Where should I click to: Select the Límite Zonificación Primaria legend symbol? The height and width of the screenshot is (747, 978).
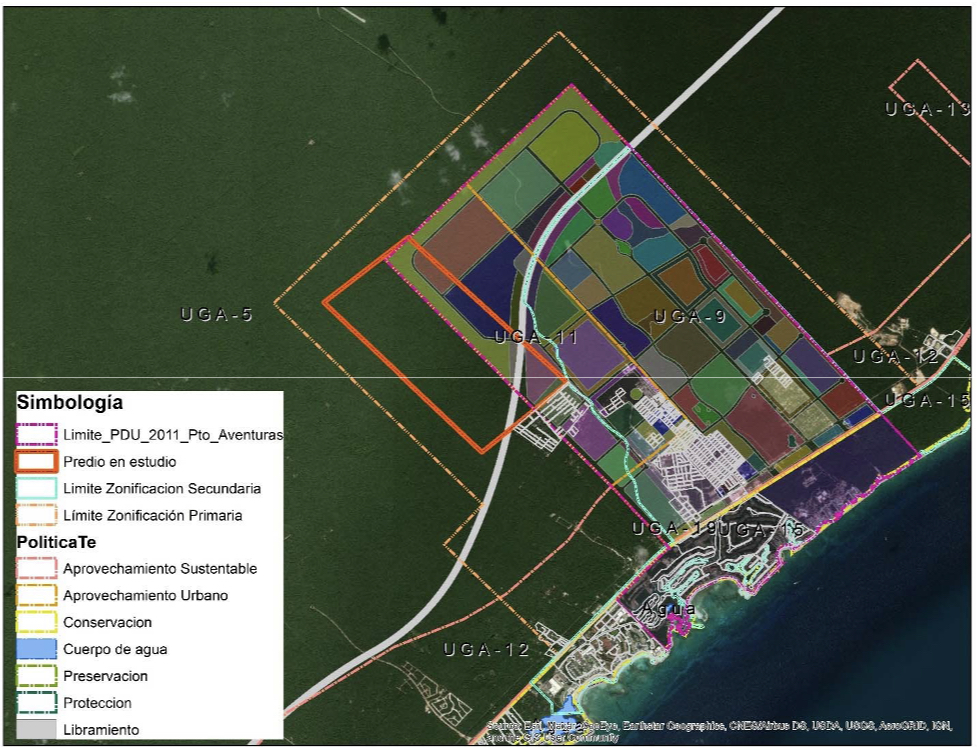click(x=36, y=515)
